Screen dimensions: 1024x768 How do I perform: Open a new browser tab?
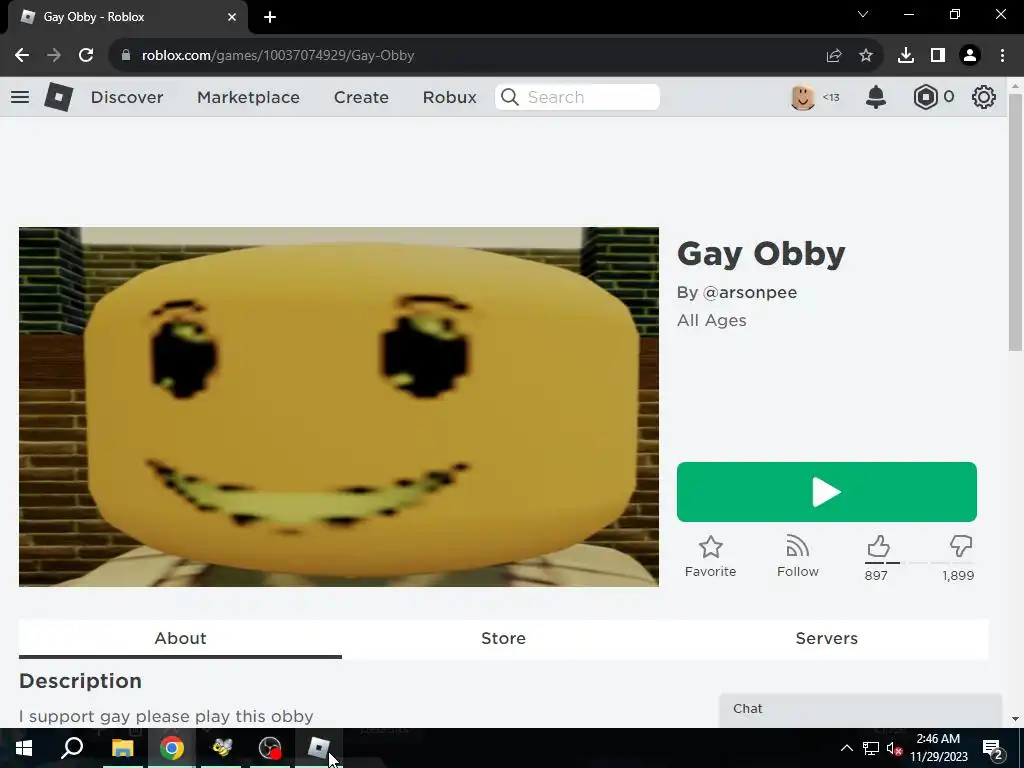tap(270, 17)
